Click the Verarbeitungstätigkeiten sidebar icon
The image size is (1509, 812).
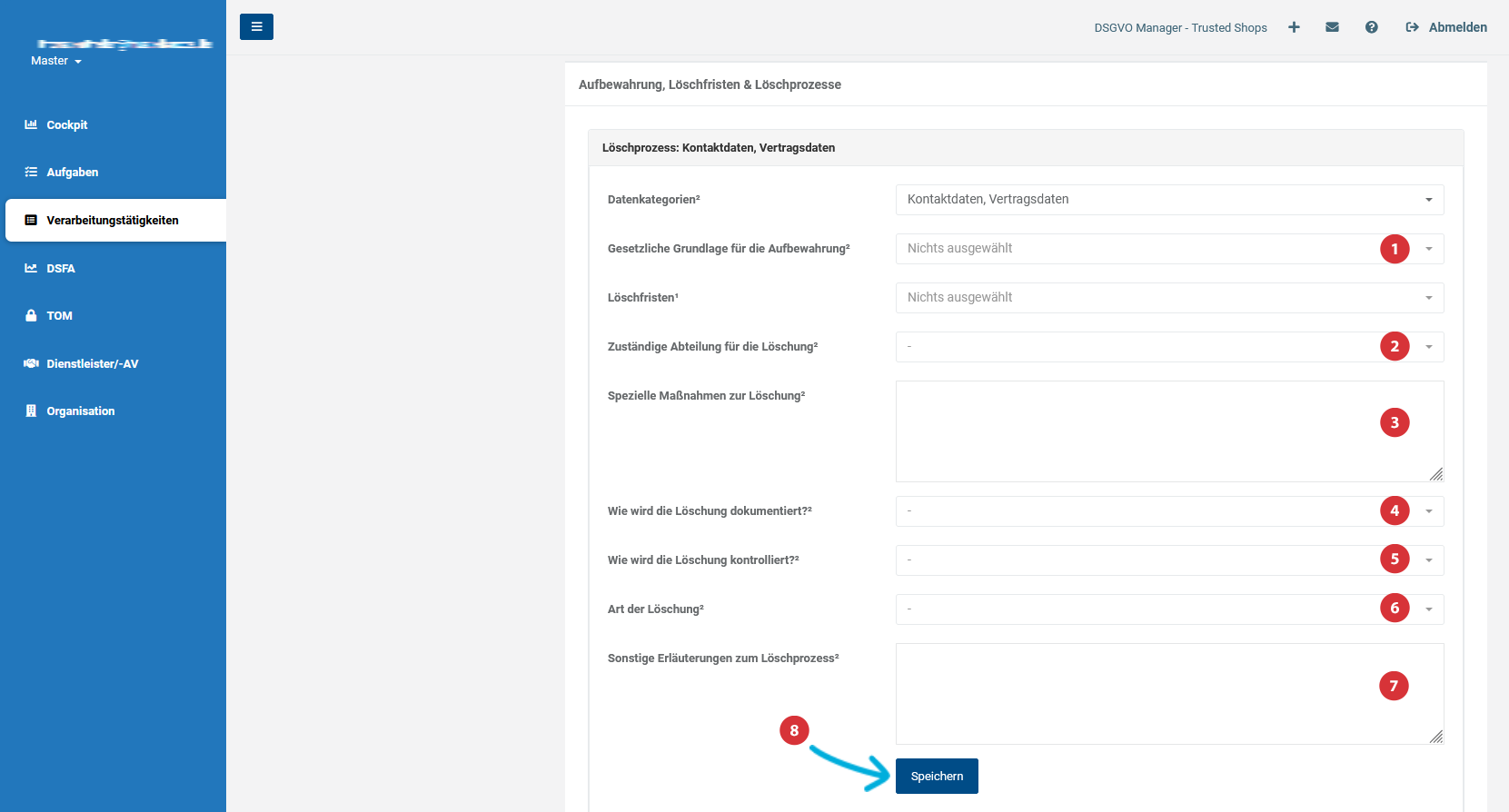(x=31, y=220)
